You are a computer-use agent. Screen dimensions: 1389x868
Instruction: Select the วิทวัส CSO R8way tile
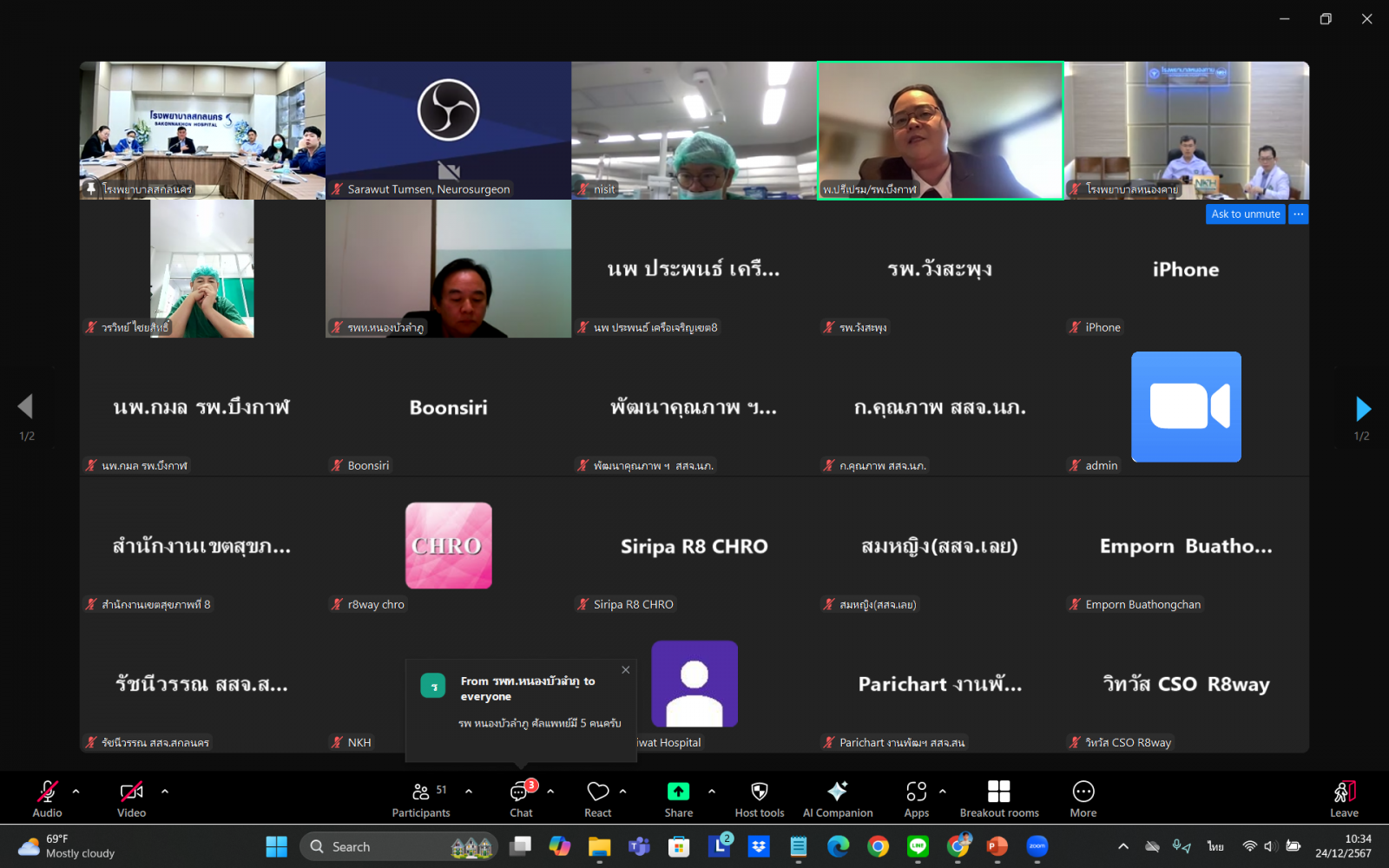[1186, 684]
